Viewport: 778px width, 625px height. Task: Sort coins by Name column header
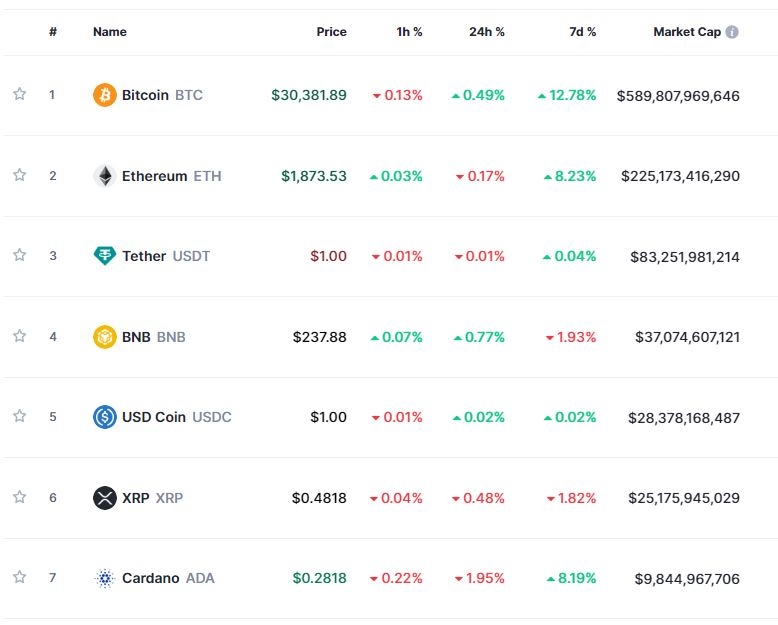click(110, 32)
